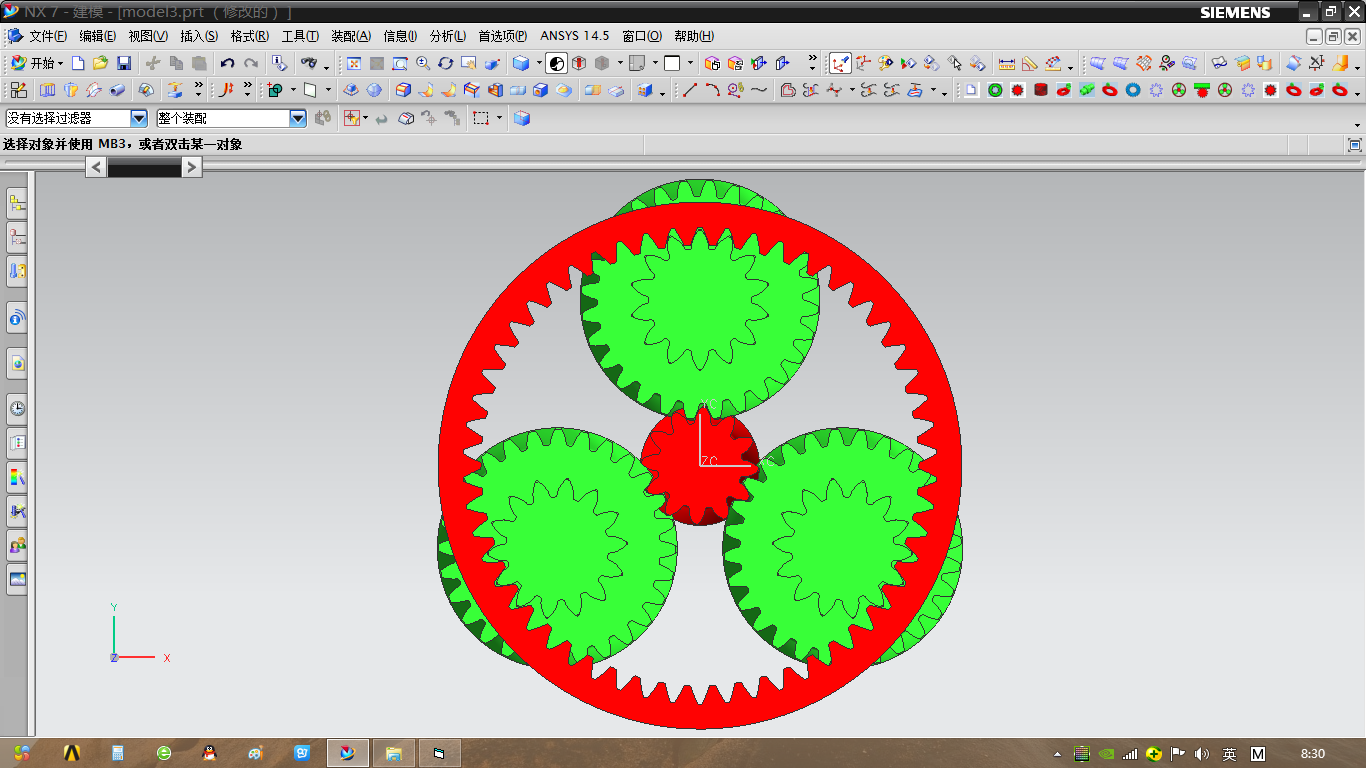The width and height of the screenshot is (1366, 768).
Task: Click the Fit view icon
Action: [353, 63]
